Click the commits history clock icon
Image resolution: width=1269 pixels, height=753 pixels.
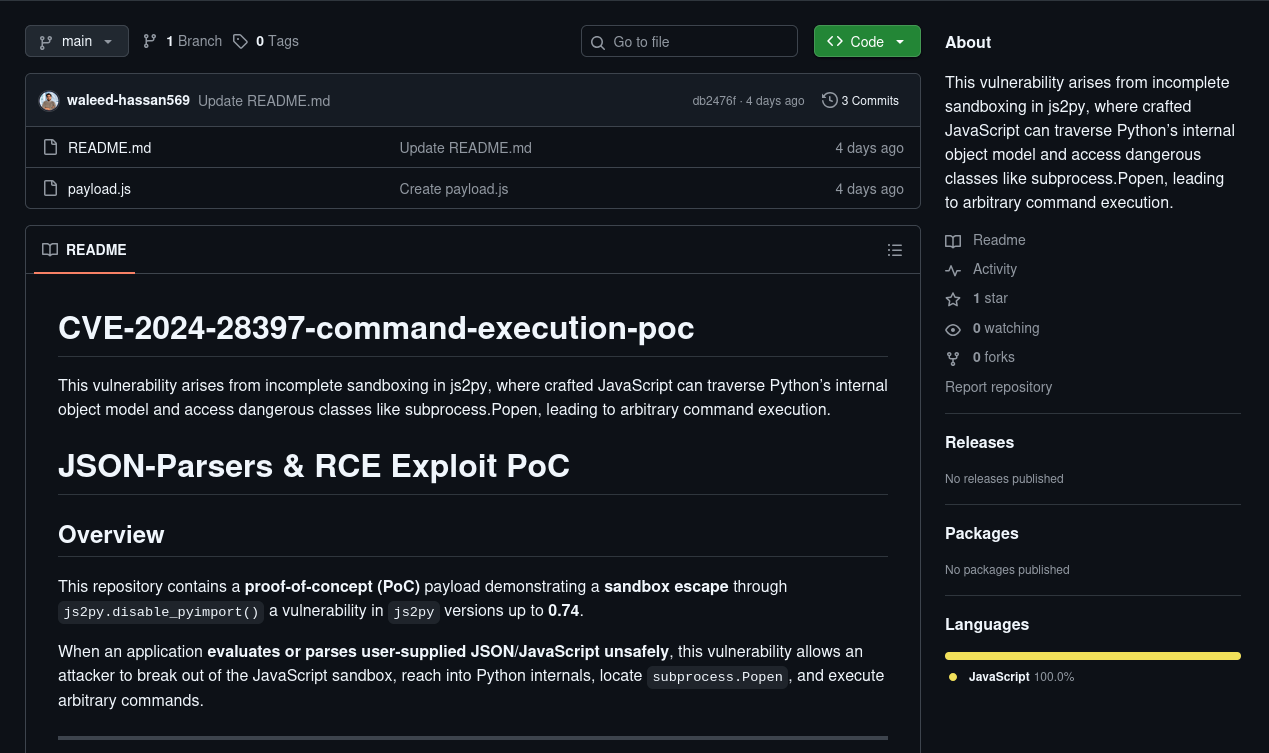tap(829, 100)
